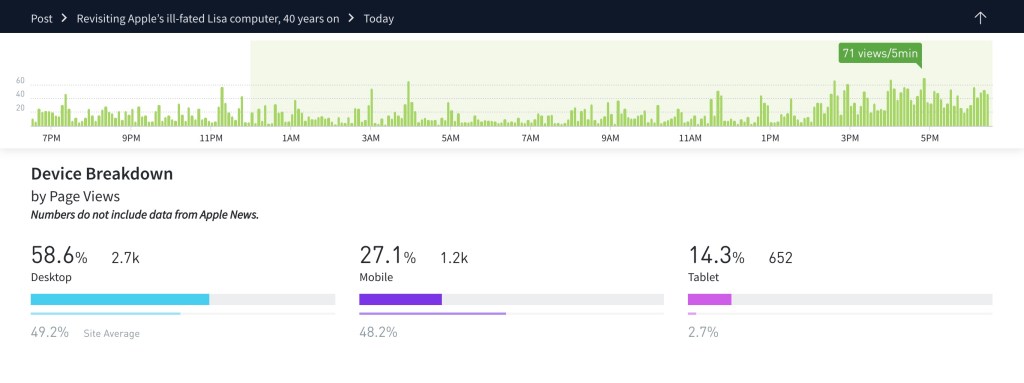The image size is (1024, 383).
Task: Click the 11PM label on timeline
Action: [x=211, y=139]
